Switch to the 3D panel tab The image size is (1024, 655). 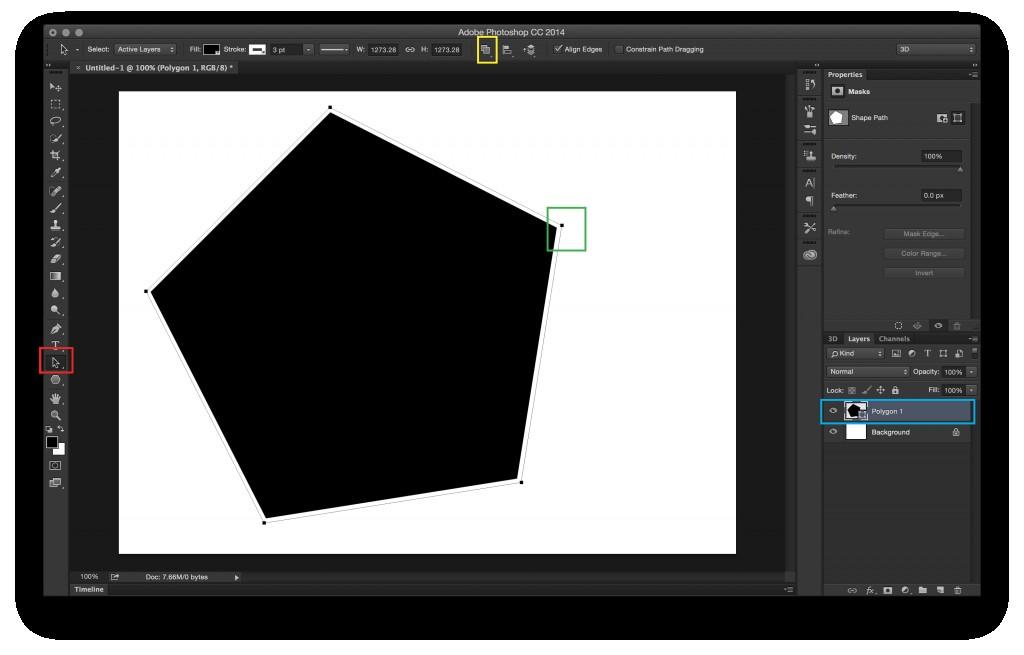click(x=832, y=339)
